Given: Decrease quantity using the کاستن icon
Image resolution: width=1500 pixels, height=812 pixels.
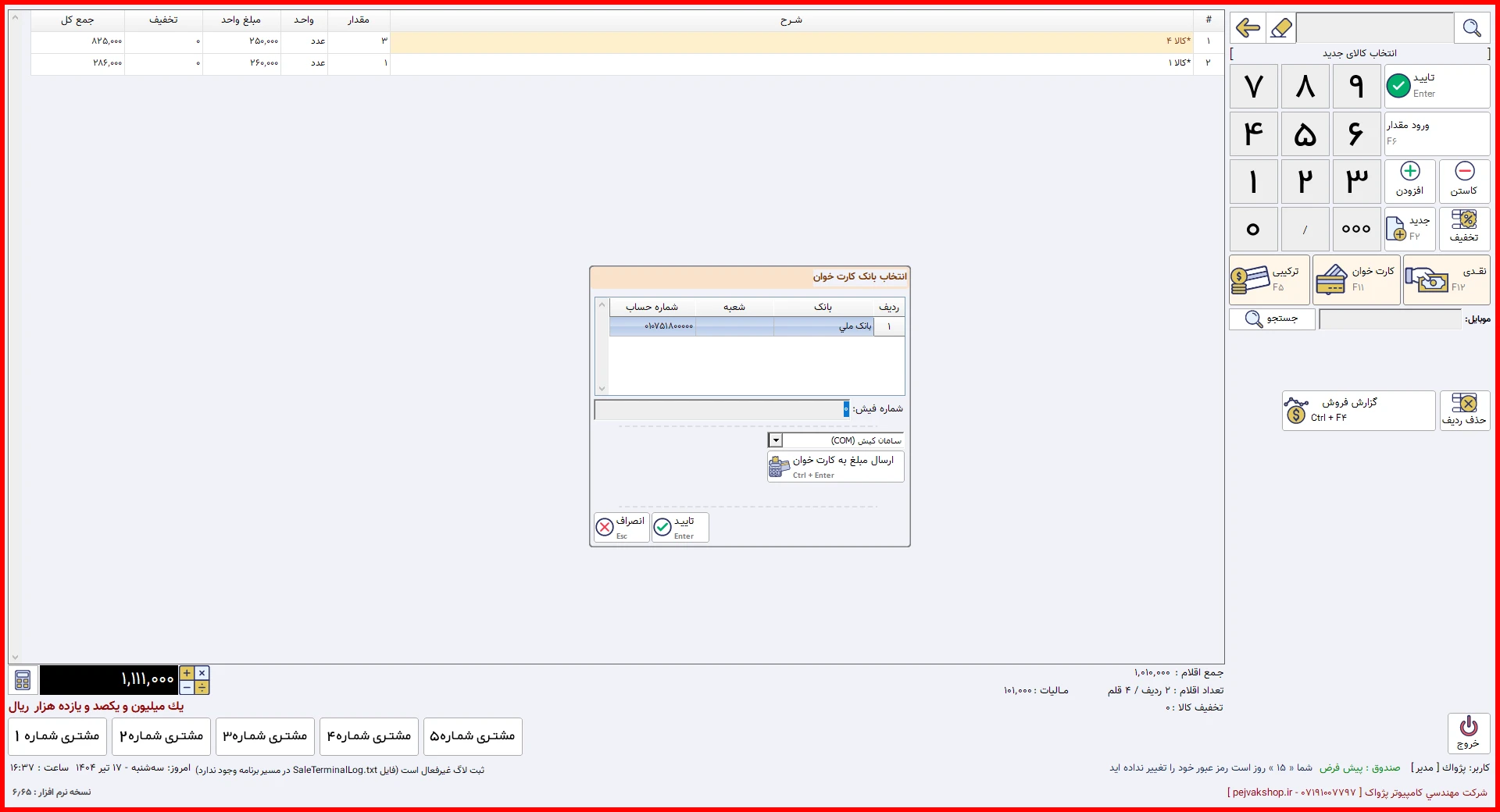Looking at the screenshot, I should pos(1465,181).
